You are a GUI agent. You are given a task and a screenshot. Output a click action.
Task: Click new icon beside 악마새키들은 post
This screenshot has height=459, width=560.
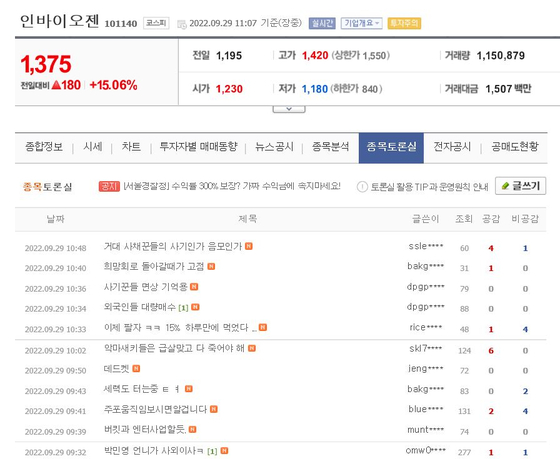(x=252, y=348)
